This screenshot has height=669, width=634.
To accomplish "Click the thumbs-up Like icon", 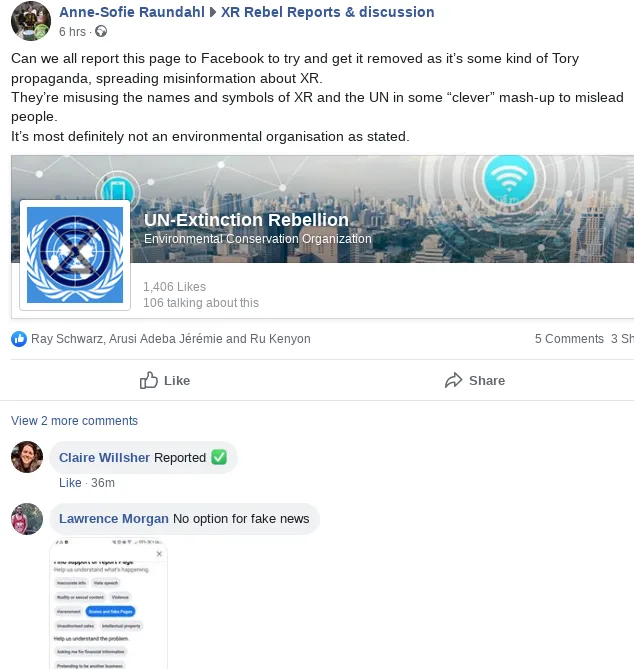I will tap(148, 380).
